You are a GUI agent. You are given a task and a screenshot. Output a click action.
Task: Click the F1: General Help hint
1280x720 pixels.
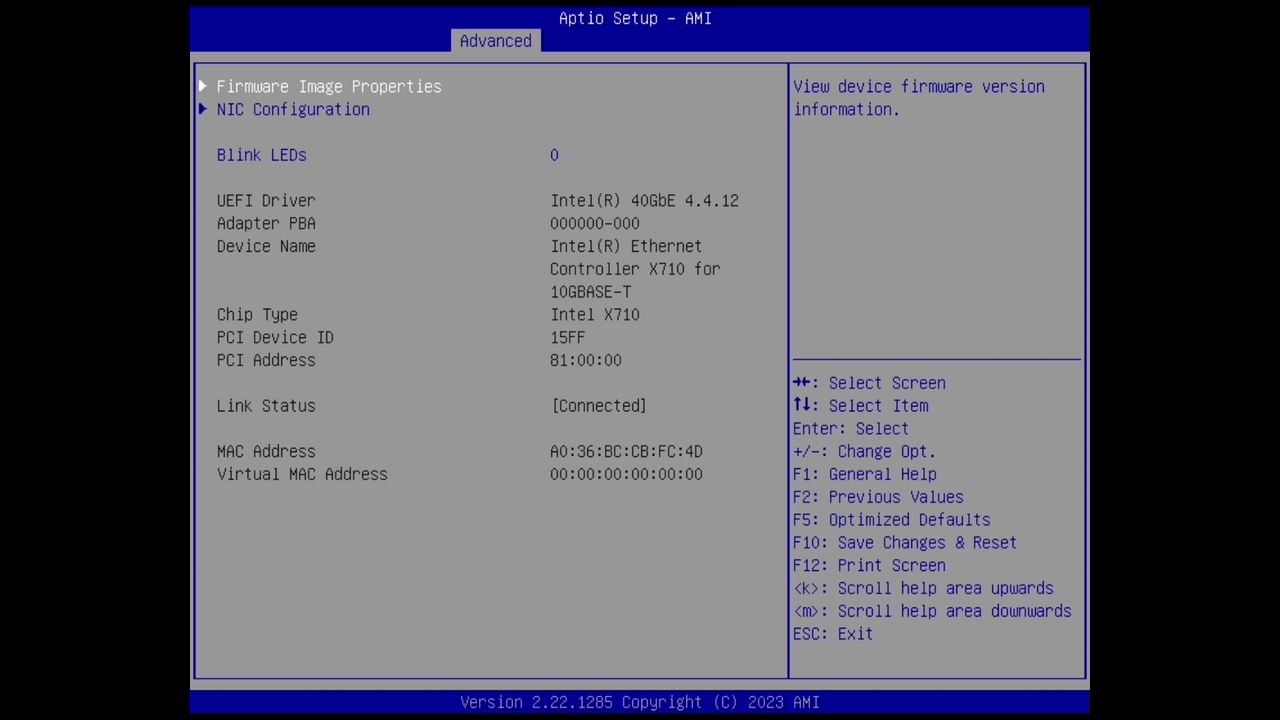[x=865, y=474]
